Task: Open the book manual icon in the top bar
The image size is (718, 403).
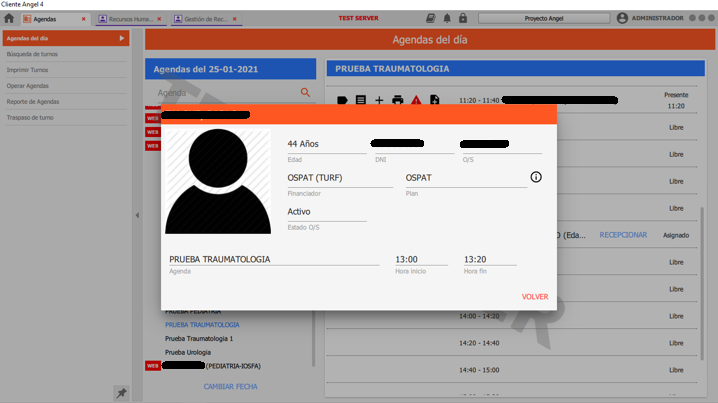Action: point(430,18)
